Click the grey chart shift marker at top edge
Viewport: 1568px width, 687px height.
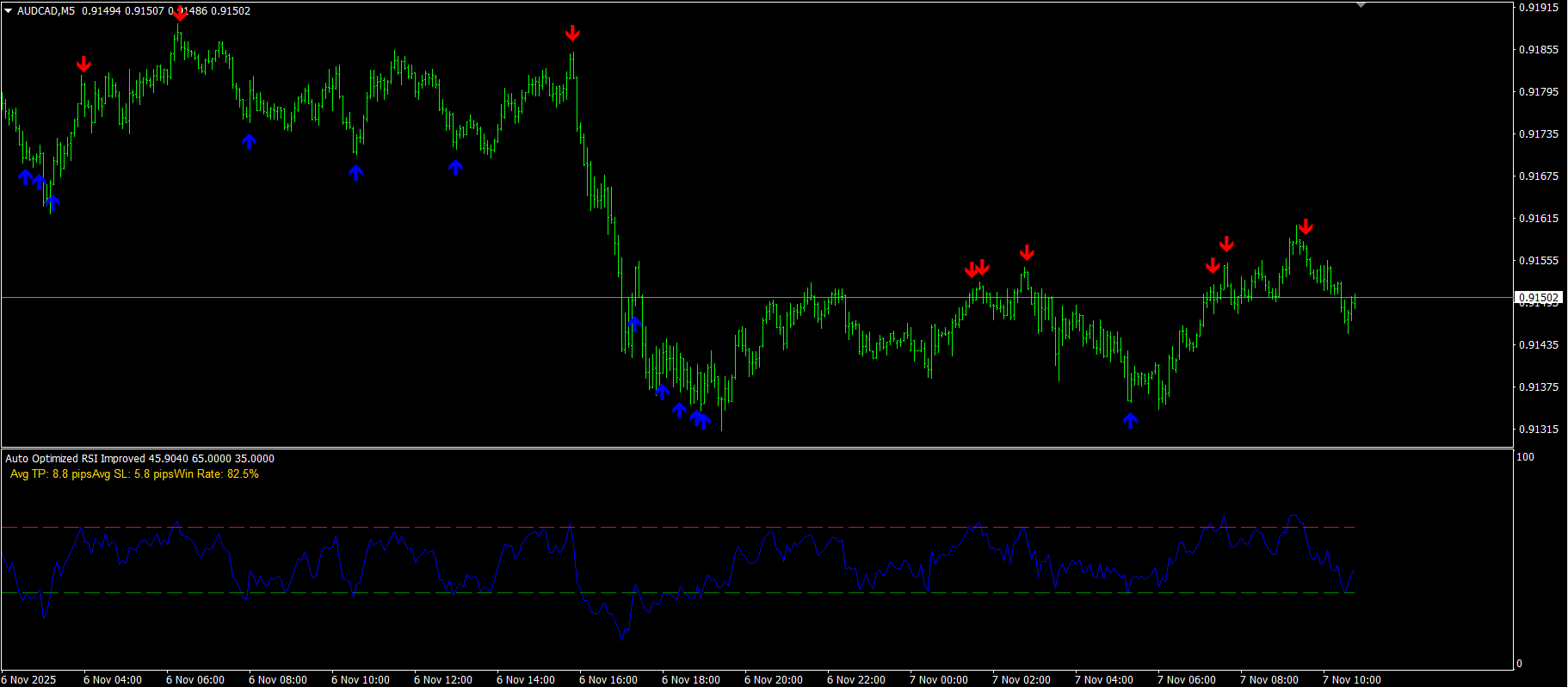coord(1361,5)
